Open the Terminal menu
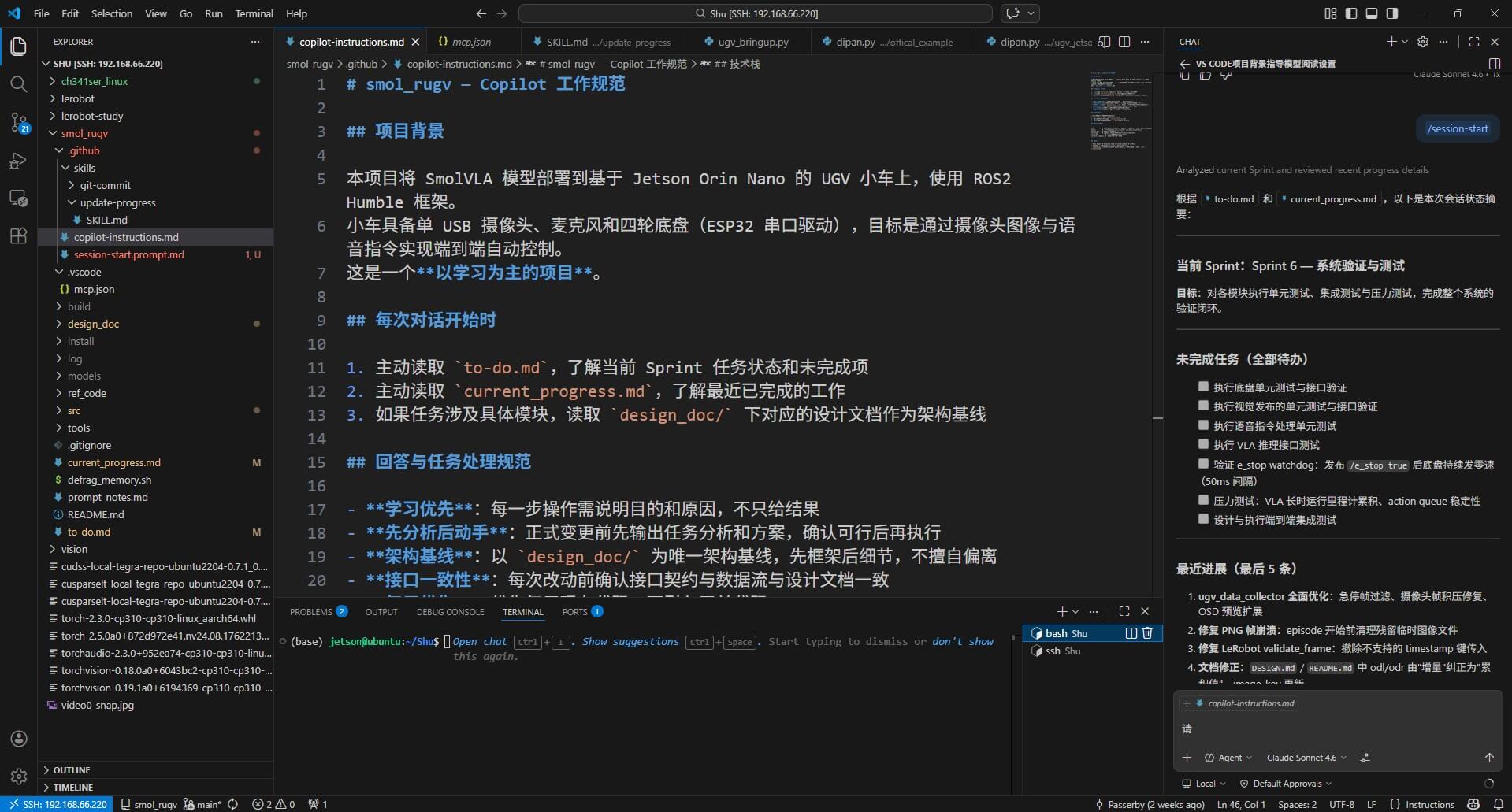Screen dimensions: 1512x812 tap(254, 13)
